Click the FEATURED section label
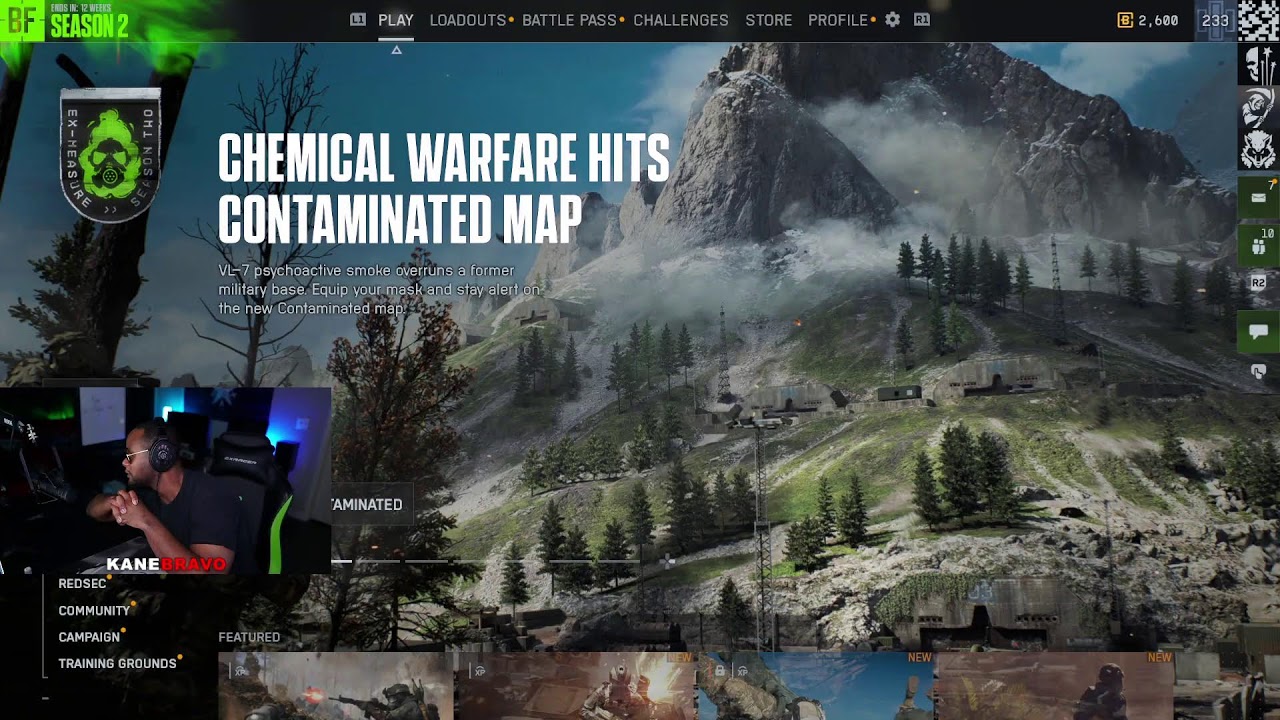The height and width of the screenshot is (720, 1280). (x=249, y=637)
